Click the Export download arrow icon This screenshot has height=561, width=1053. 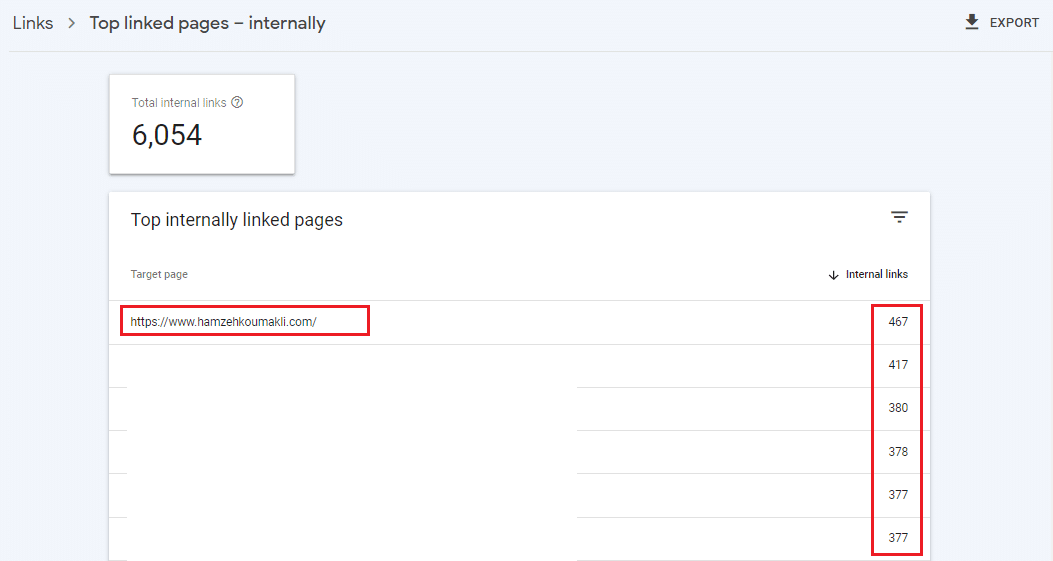[972, 22]
